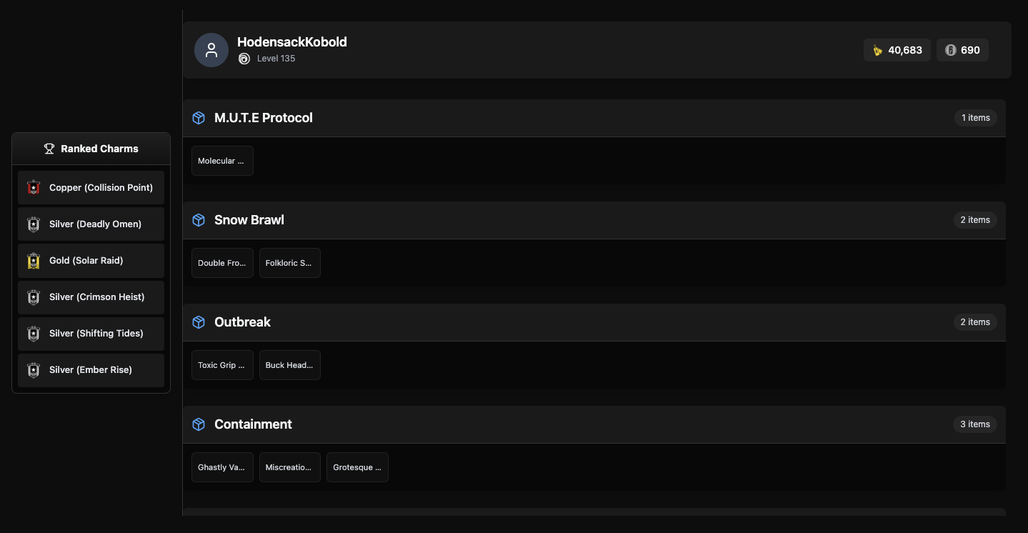Click the cube icon beside Containment
Viewport: 1028px width, 533px height.
tap(199, 424)
